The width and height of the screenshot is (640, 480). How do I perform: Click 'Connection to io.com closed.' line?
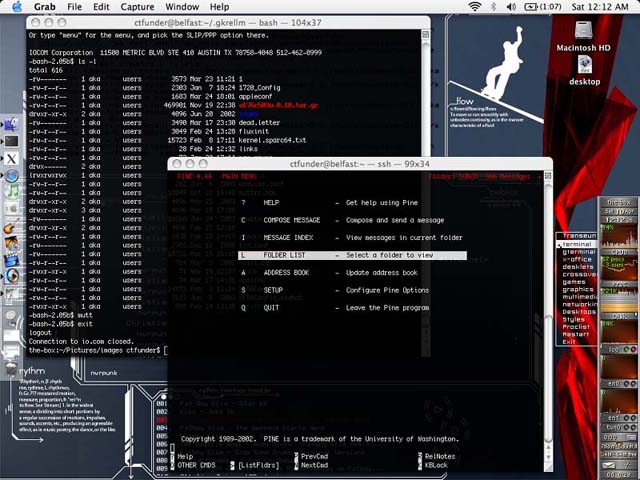(81, 342)
